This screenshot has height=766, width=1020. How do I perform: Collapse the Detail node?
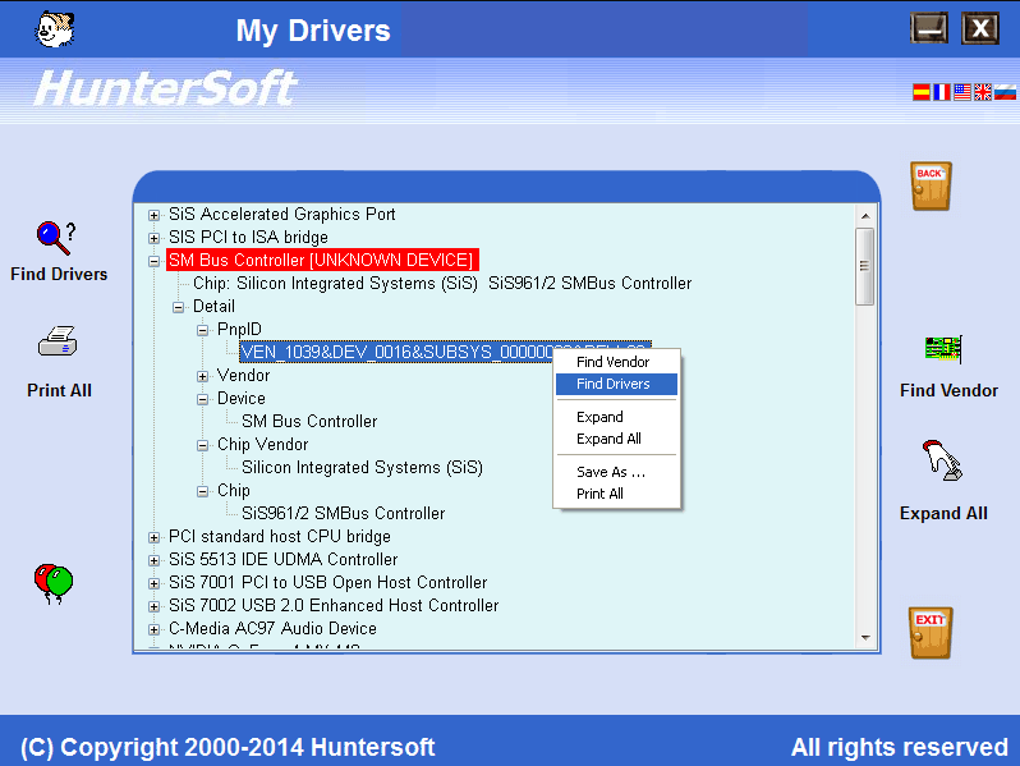pyautogui.click(x=178, y=308)
